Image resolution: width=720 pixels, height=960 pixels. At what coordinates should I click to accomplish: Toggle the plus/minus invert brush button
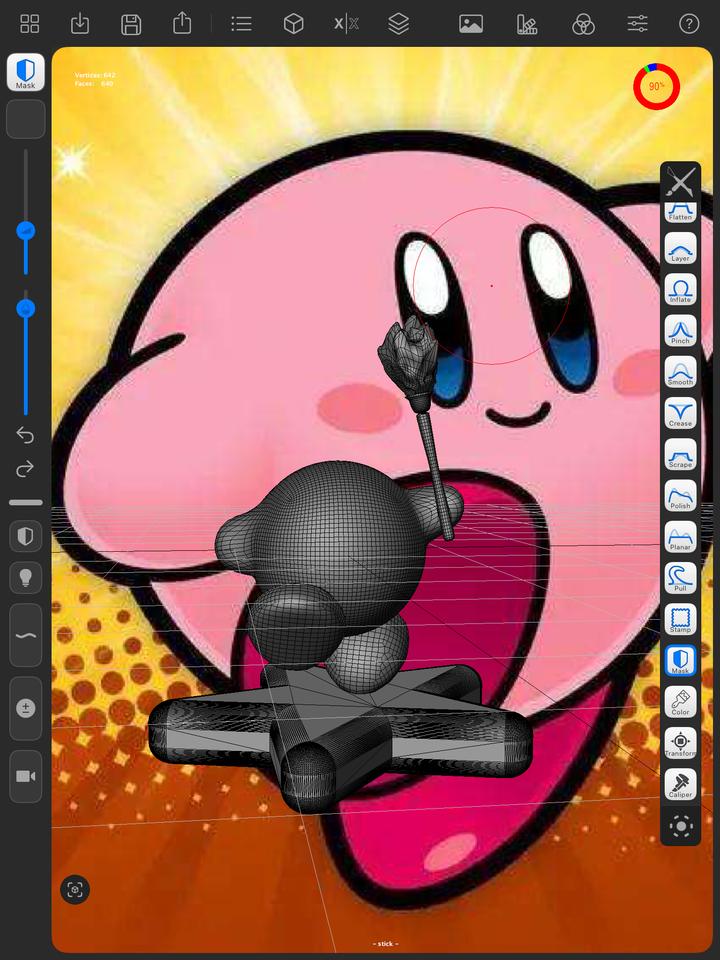point(26,708)
